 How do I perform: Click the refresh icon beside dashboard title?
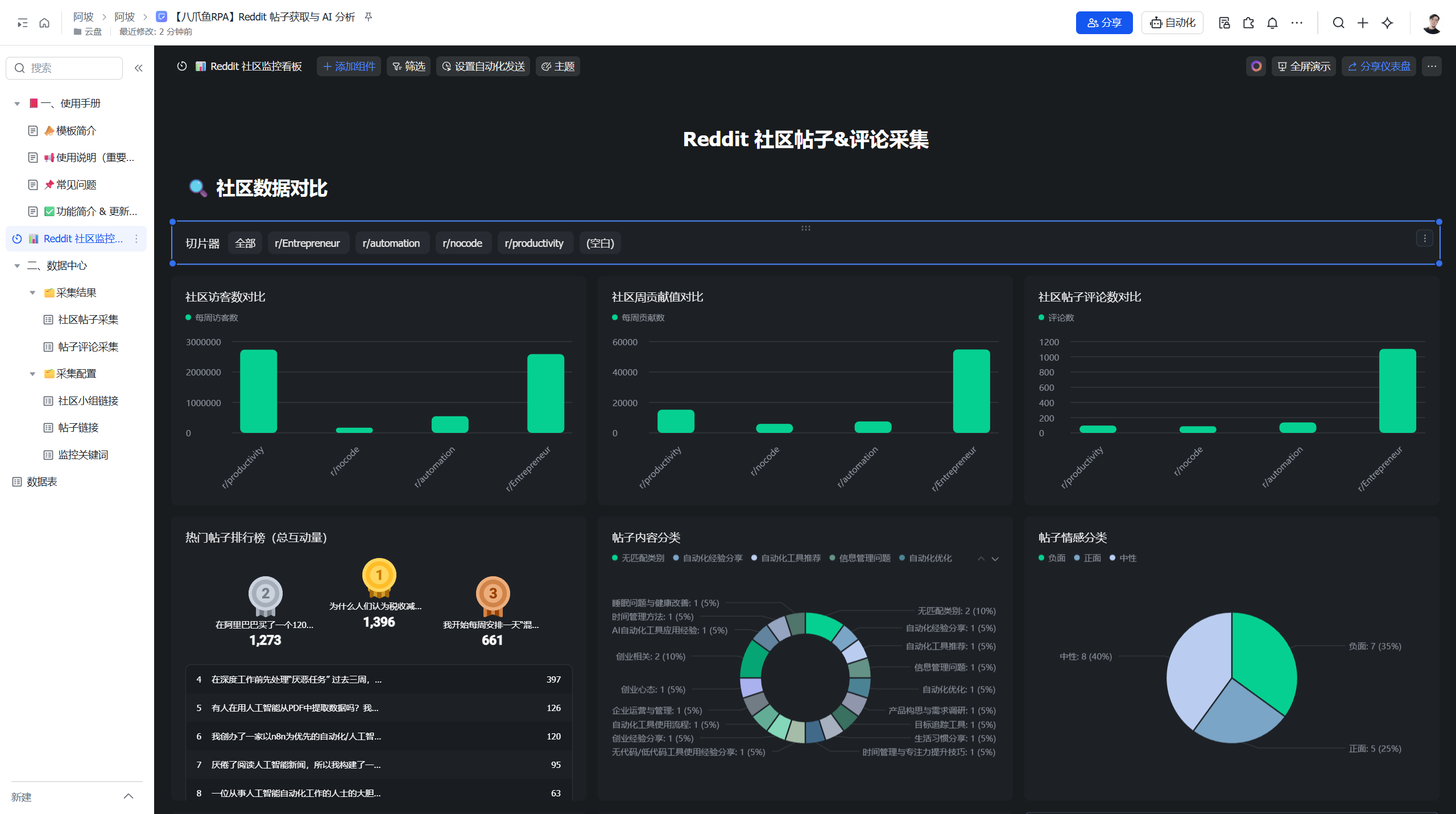[x=182, y=67]
